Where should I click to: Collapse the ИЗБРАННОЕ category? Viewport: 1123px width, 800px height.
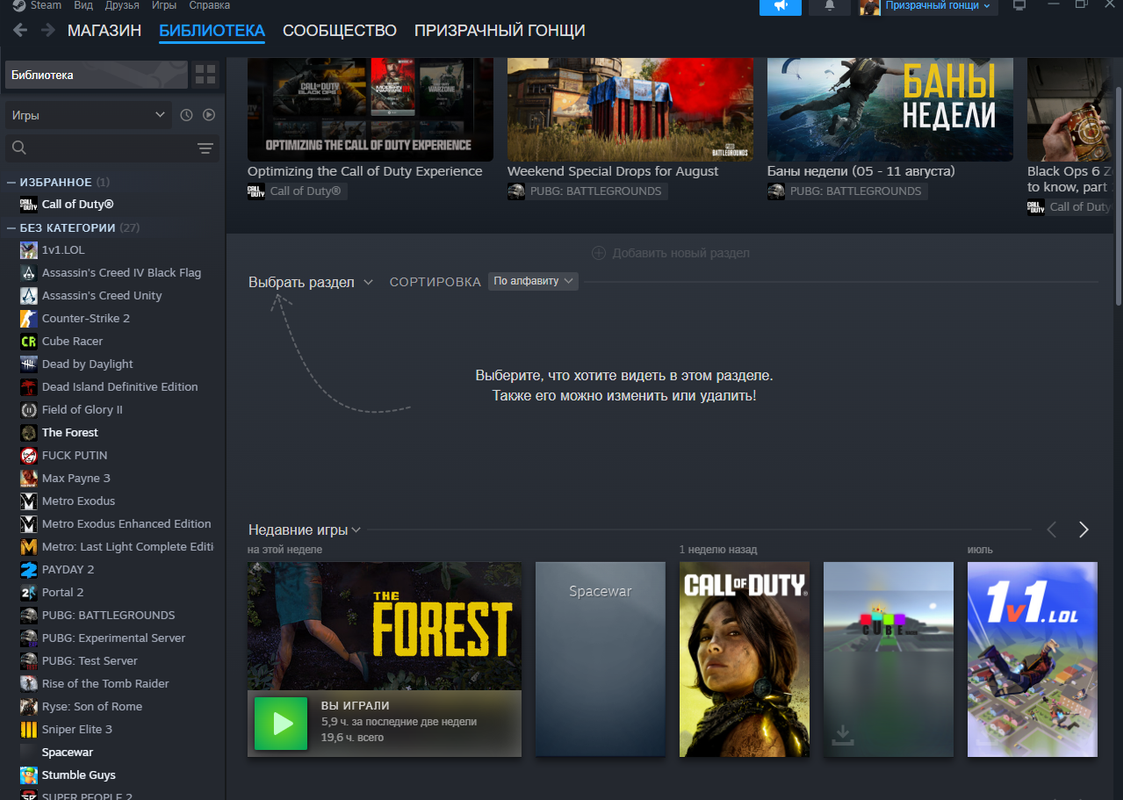click(11, 182)
